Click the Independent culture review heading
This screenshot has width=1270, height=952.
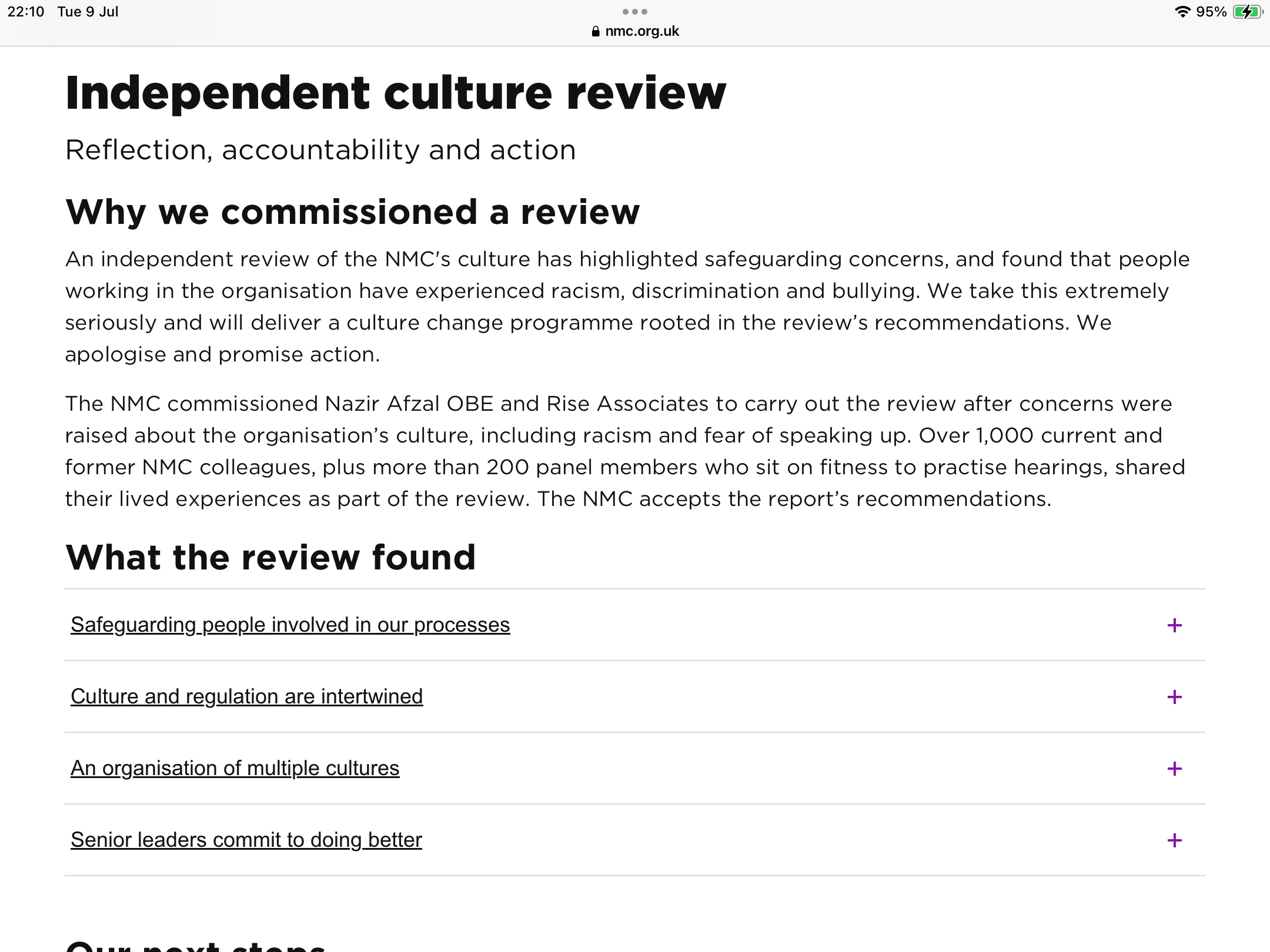point(396,93)
